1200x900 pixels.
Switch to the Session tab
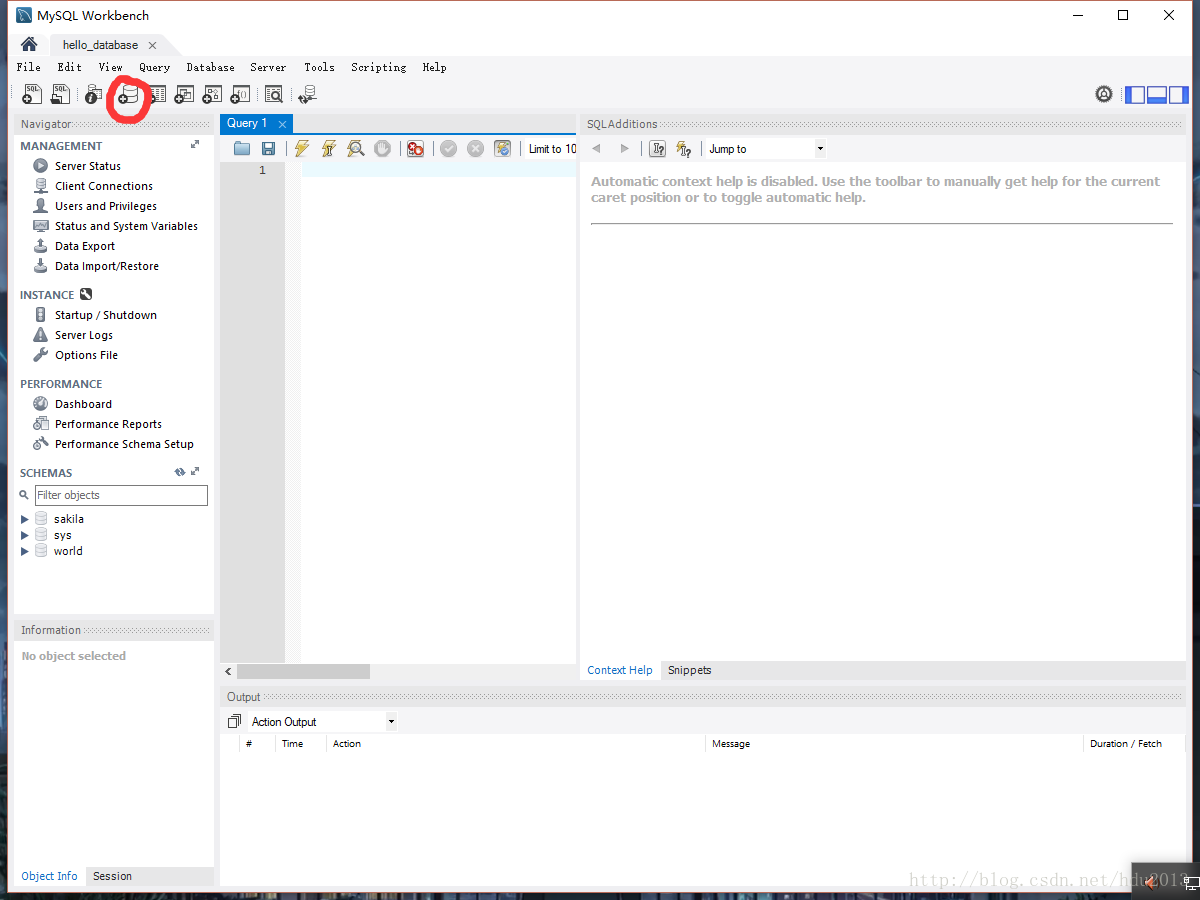112,876
